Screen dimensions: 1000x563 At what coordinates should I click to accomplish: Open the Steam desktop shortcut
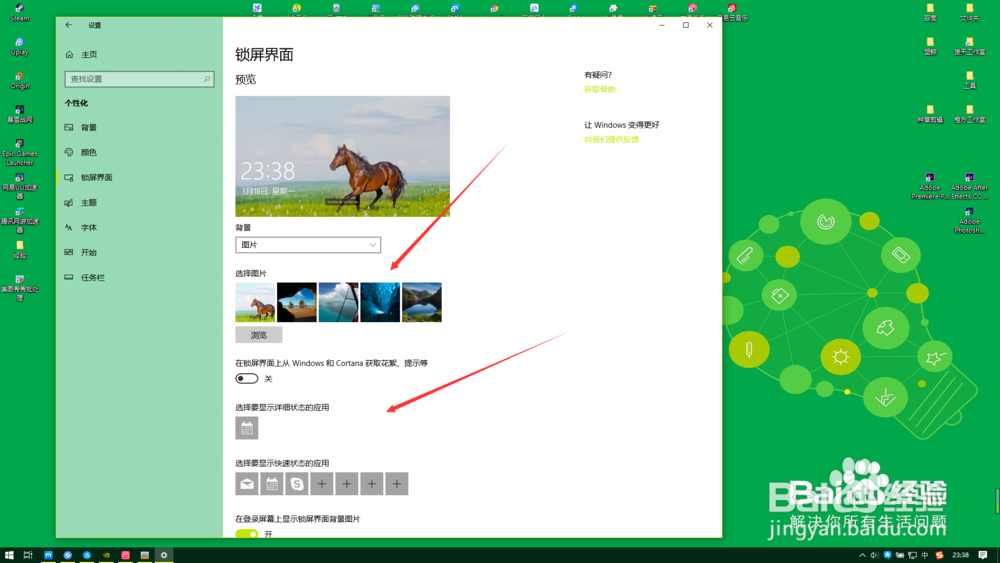tap(20, 12)
